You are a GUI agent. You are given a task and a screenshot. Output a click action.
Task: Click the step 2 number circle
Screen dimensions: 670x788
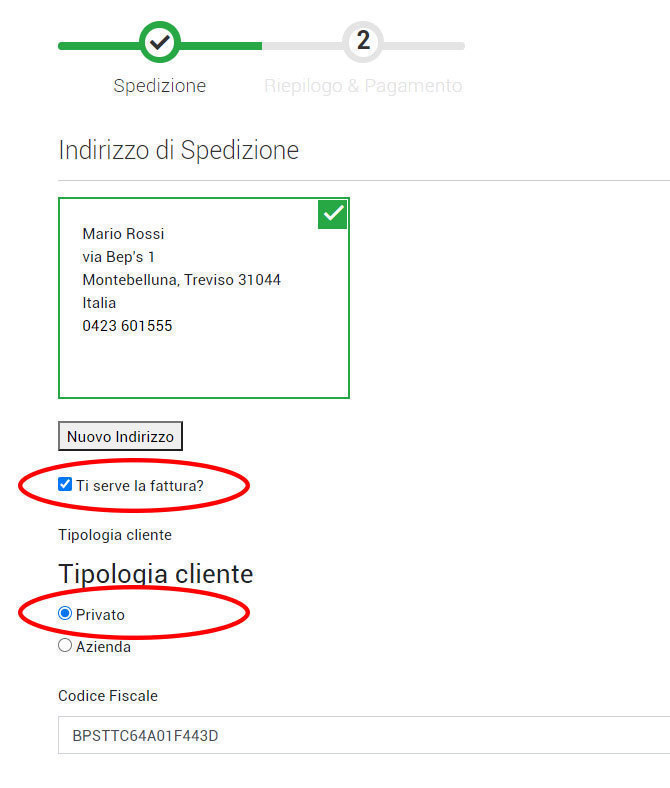pos(363,42)
